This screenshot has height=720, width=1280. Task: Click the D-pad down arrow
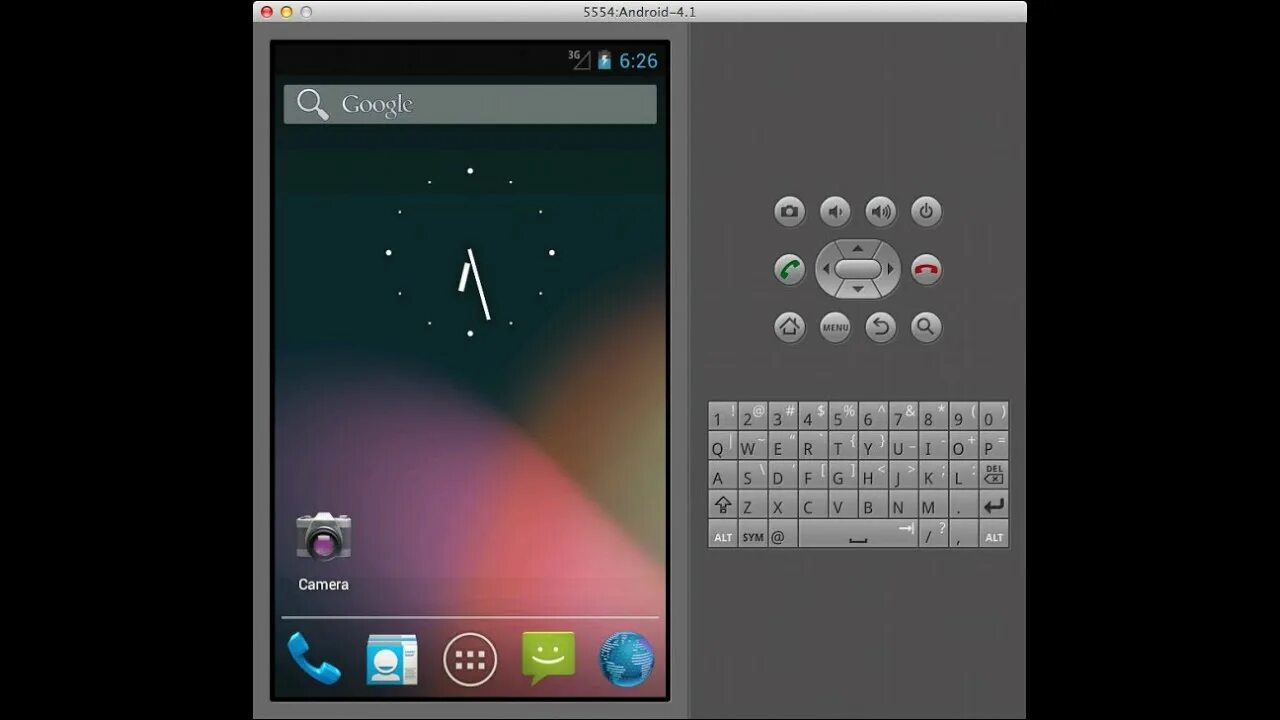point(858,290)
